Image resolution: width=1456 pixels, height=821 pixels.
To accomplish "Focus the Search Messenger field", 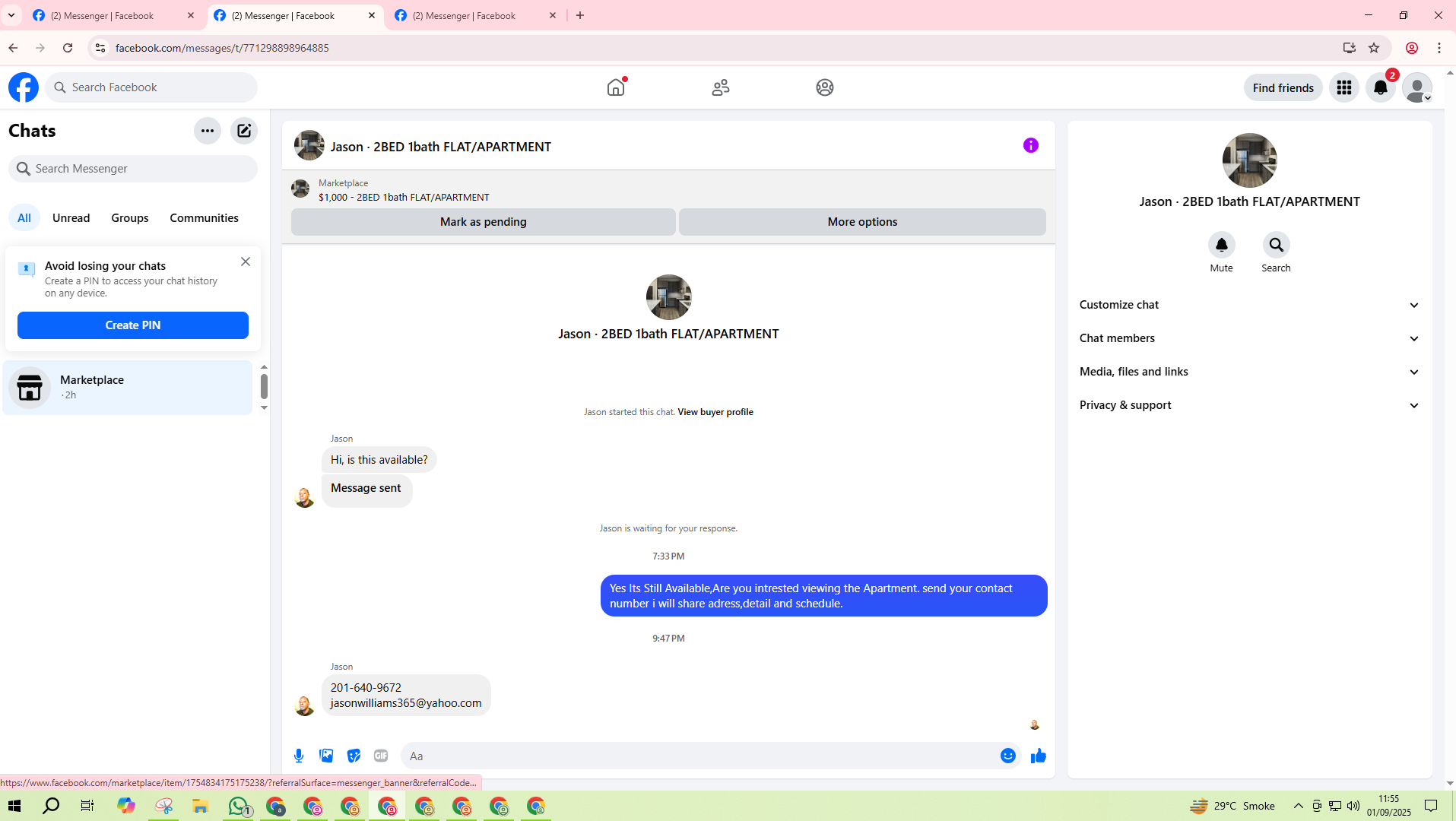I will [x=133, y=169].
